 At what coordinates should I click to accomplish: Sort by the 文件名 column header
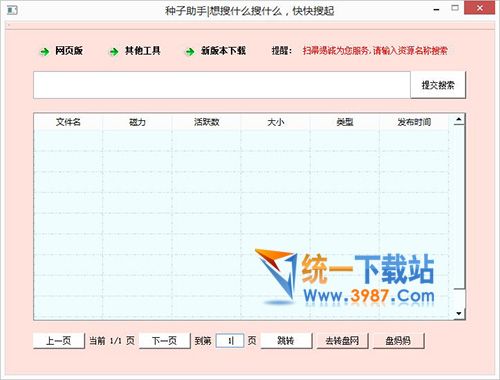pyautogui.click(x=68, y=122)
